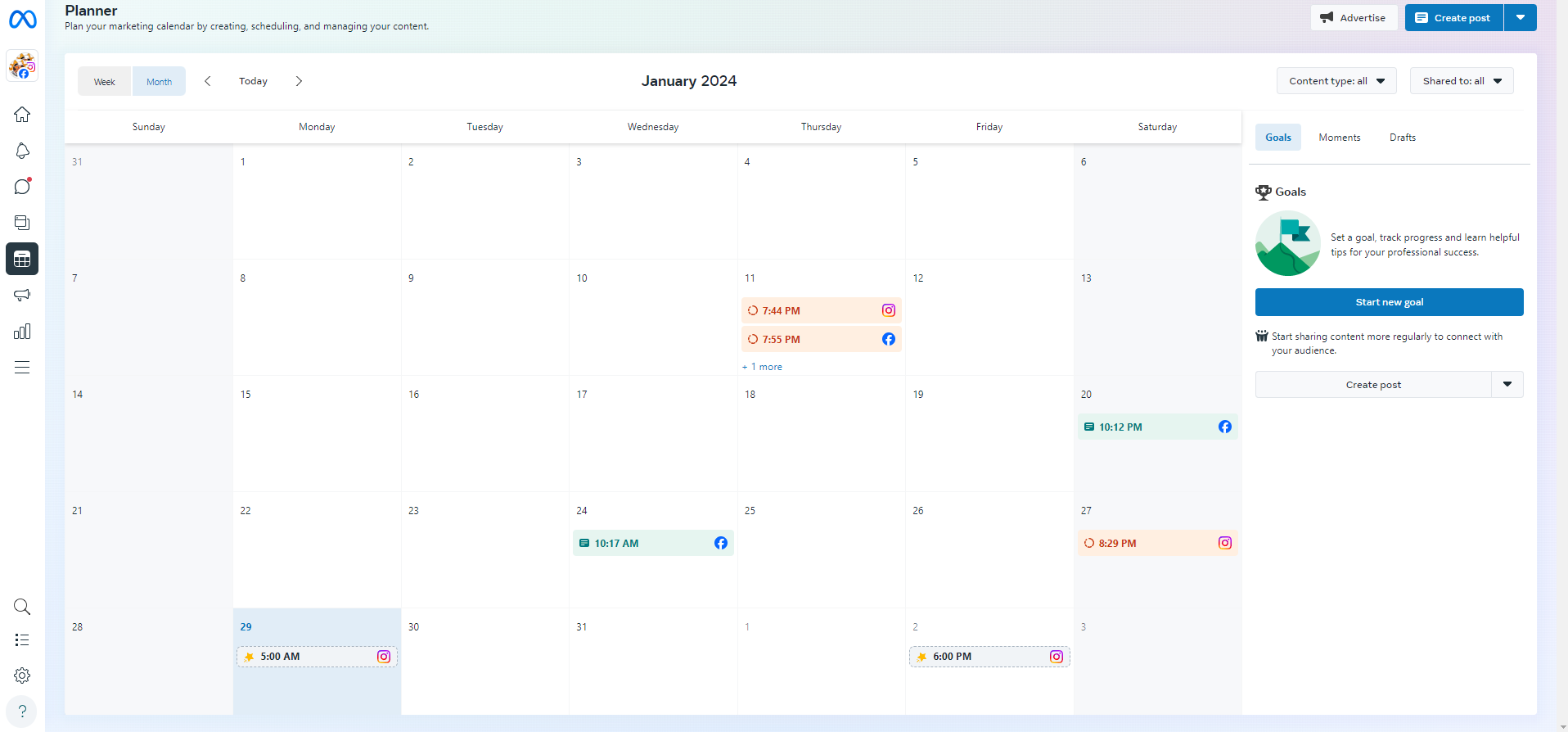Click the Instagram icon on 6:00 PM suggestion
Viewport: 1568px width, 732px height.
click(1057, 657)
